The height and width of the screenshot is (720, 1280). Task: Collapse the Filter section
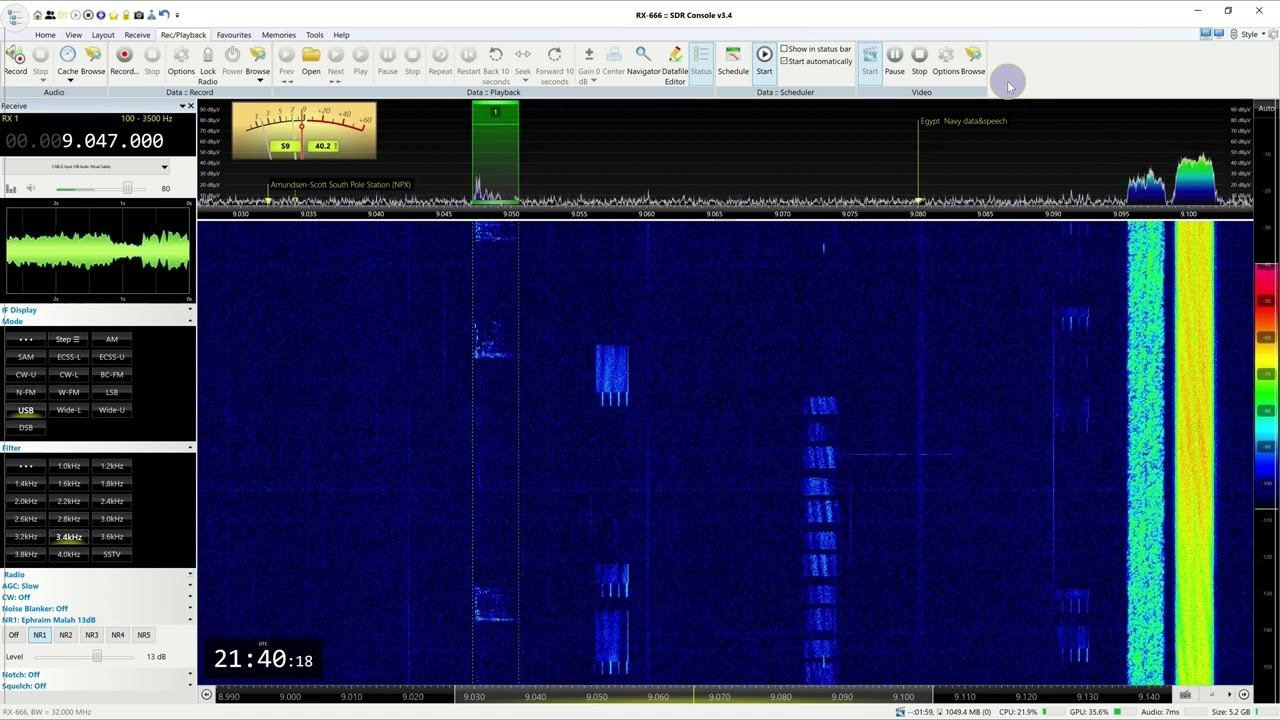[x=190, y=448]
